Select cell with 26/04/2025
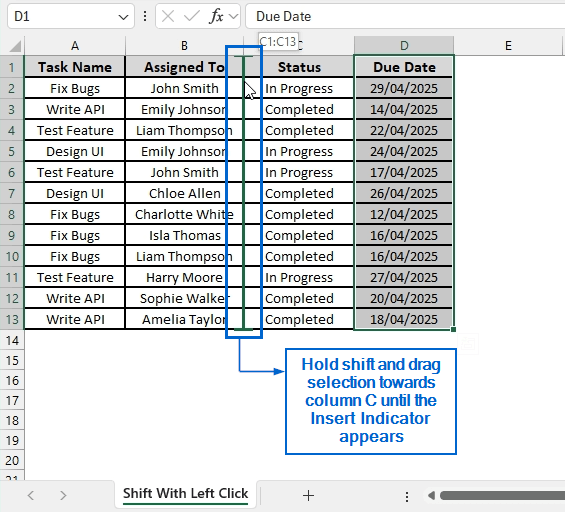Screen dimensions: 565x512 (x=404, y=193)
